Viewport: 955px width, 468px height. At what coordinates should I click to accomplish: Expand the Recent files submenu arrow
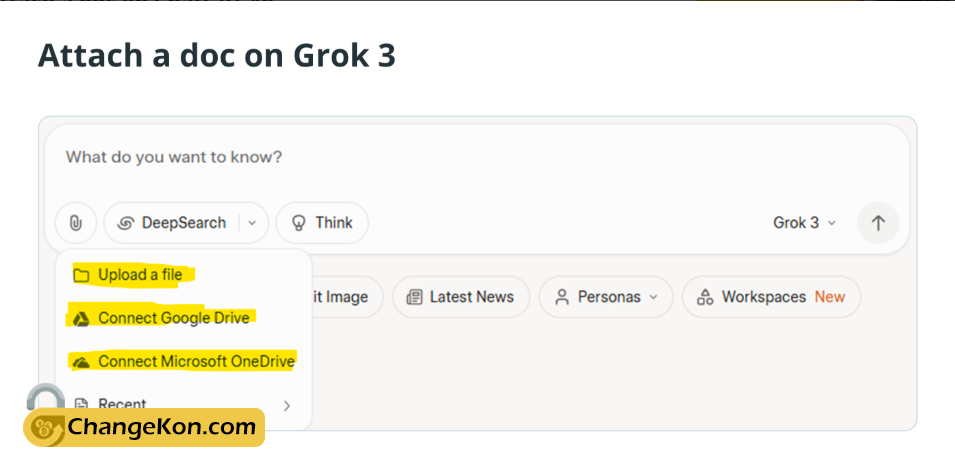click(287, 405)
